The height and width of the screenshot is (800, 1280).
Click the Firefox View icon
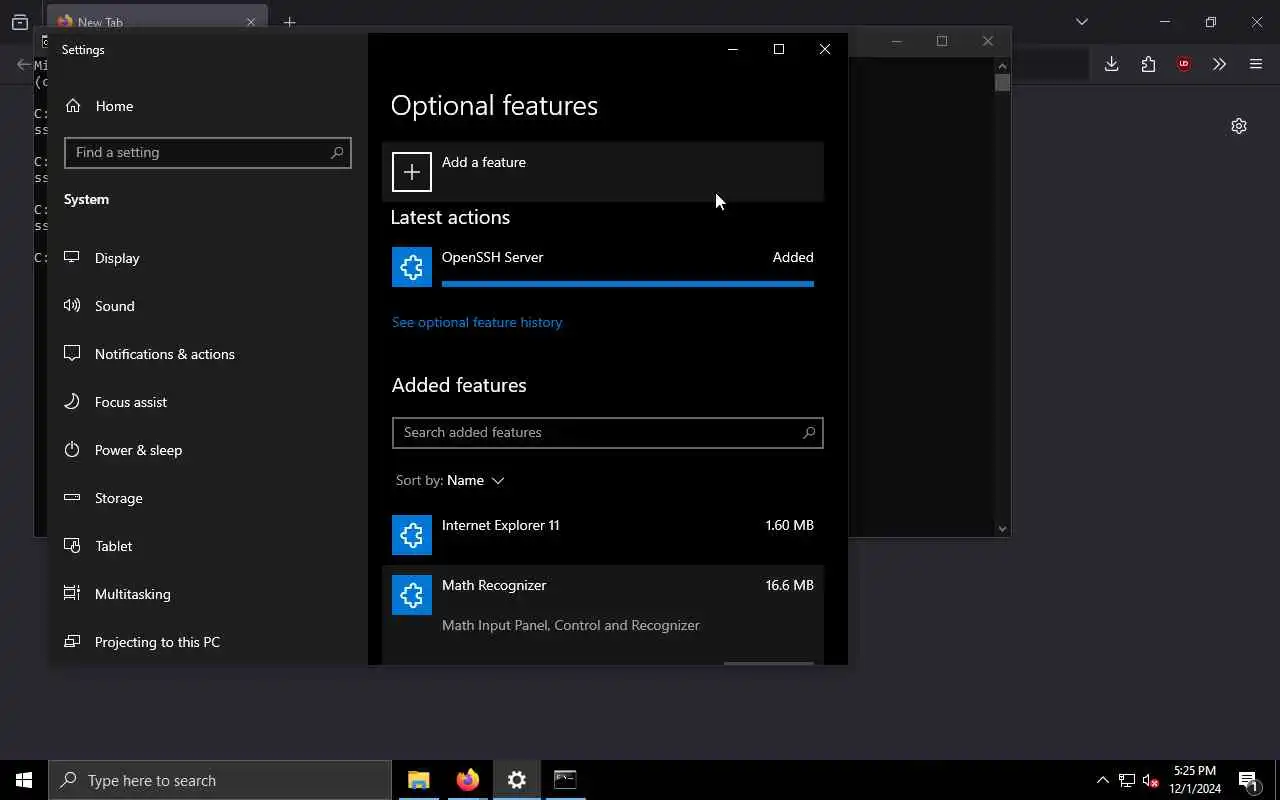[20, 22]
